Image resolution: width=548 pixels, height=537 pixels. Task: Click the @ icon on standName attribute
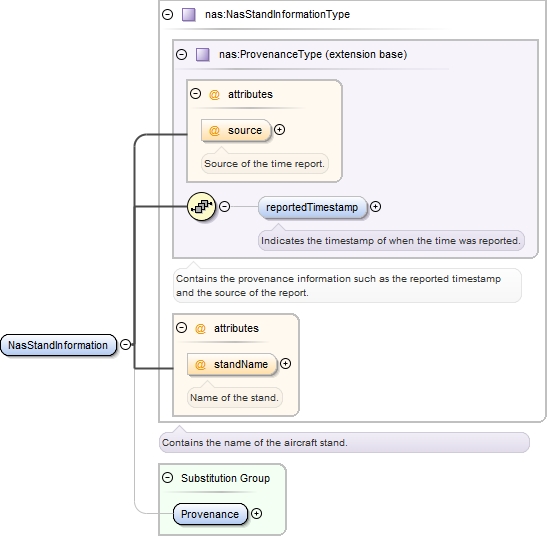(x=200, y=364)
